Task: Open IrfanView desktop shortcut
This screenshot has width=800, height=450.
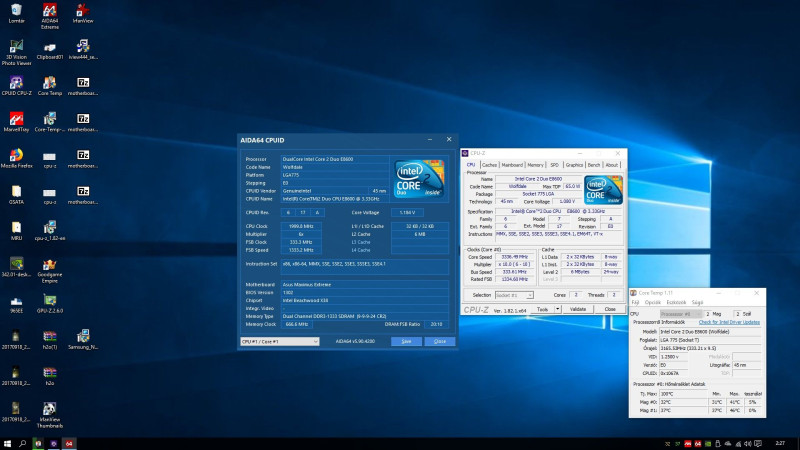Action: (83, 13)
